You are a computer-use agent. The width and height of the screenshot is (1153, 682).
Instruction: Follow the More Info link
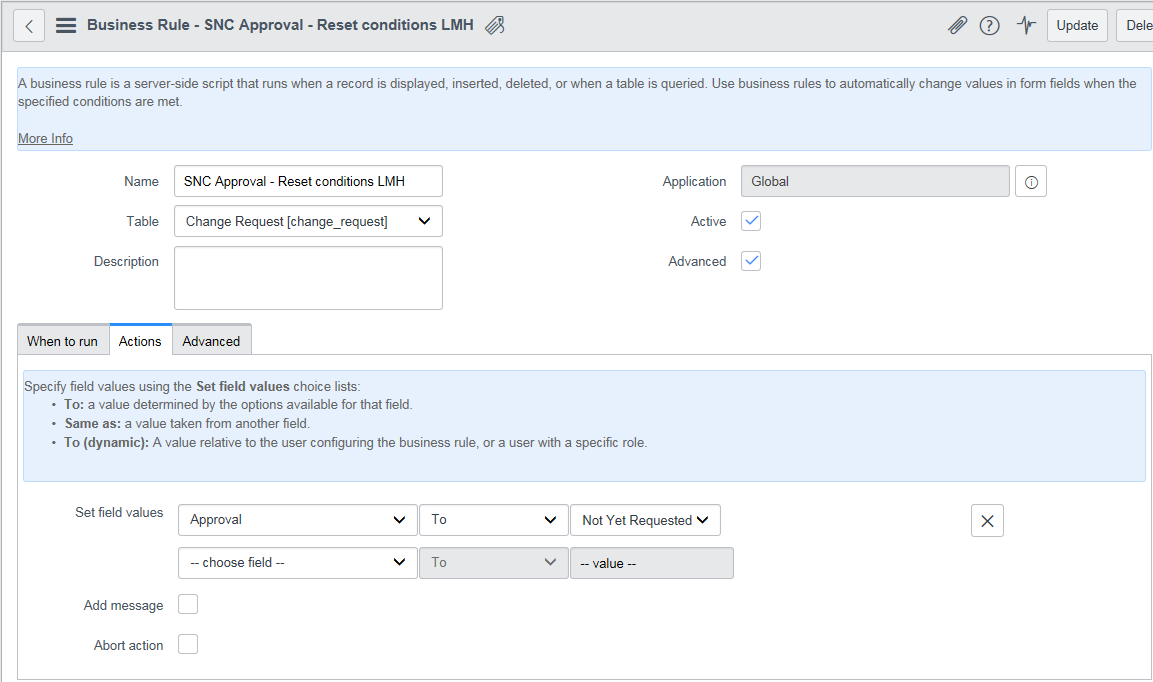[45, 138]
